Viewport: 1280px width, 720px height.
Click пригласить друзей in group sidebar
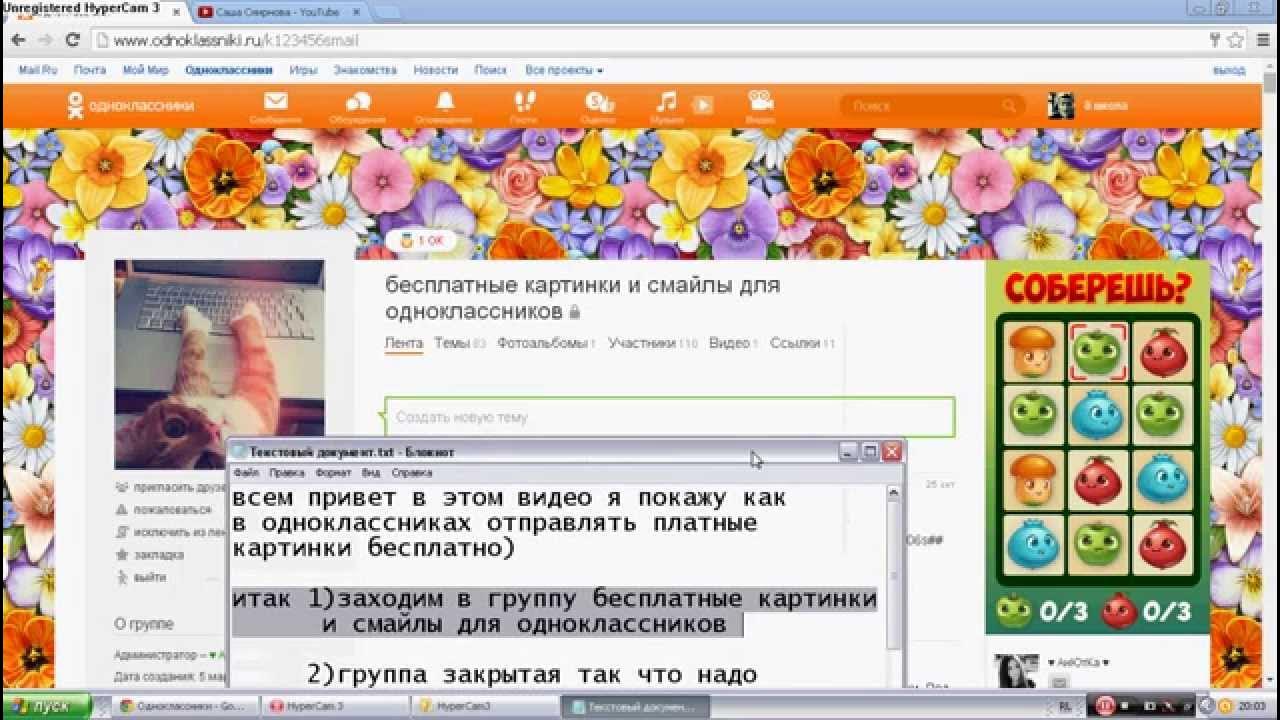(170, 487)
